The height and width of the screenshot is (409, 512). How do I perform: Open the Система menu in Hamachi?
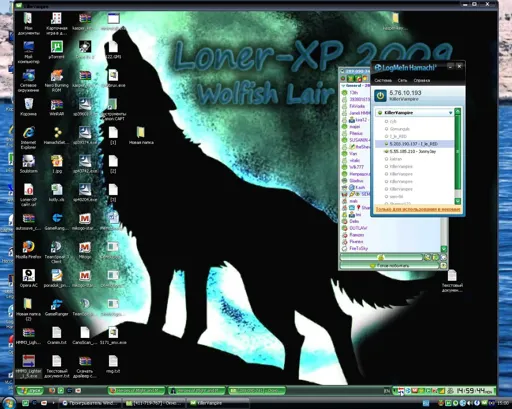tap(383, 80)
